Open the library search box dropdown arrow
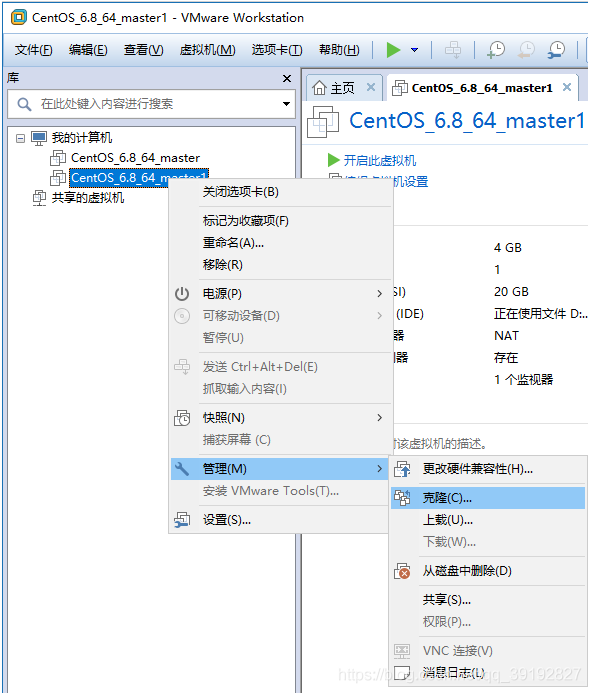The width and height of the screenshot is (591, 693). click(x=286, y=104)
